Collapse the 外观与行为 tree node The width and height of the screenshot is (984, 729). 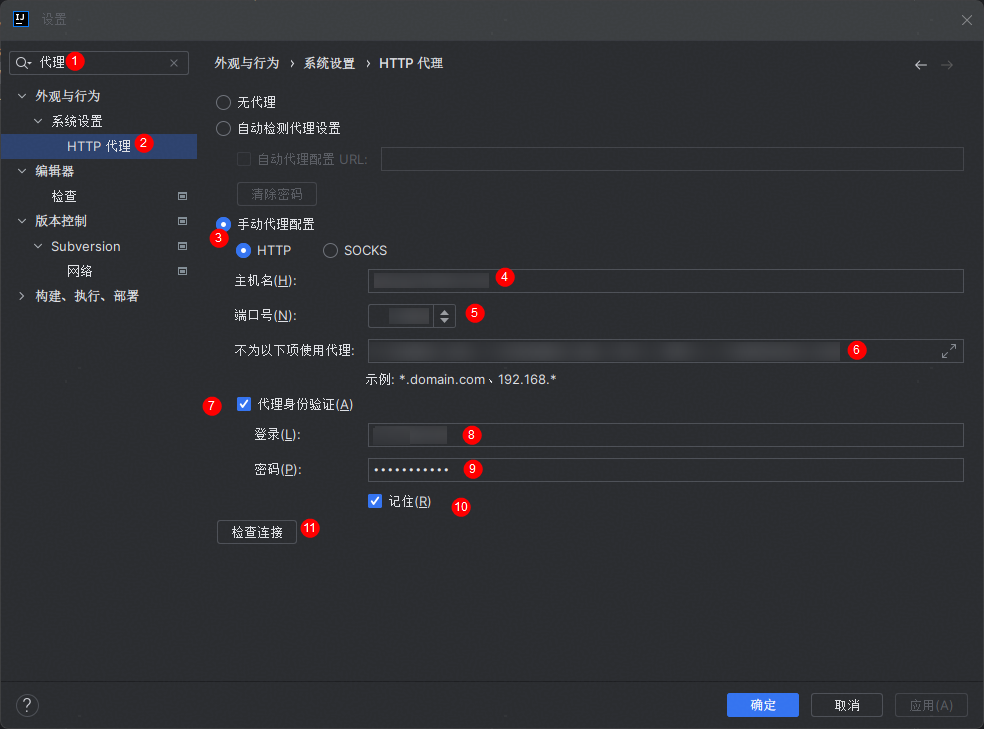point(22,96)
